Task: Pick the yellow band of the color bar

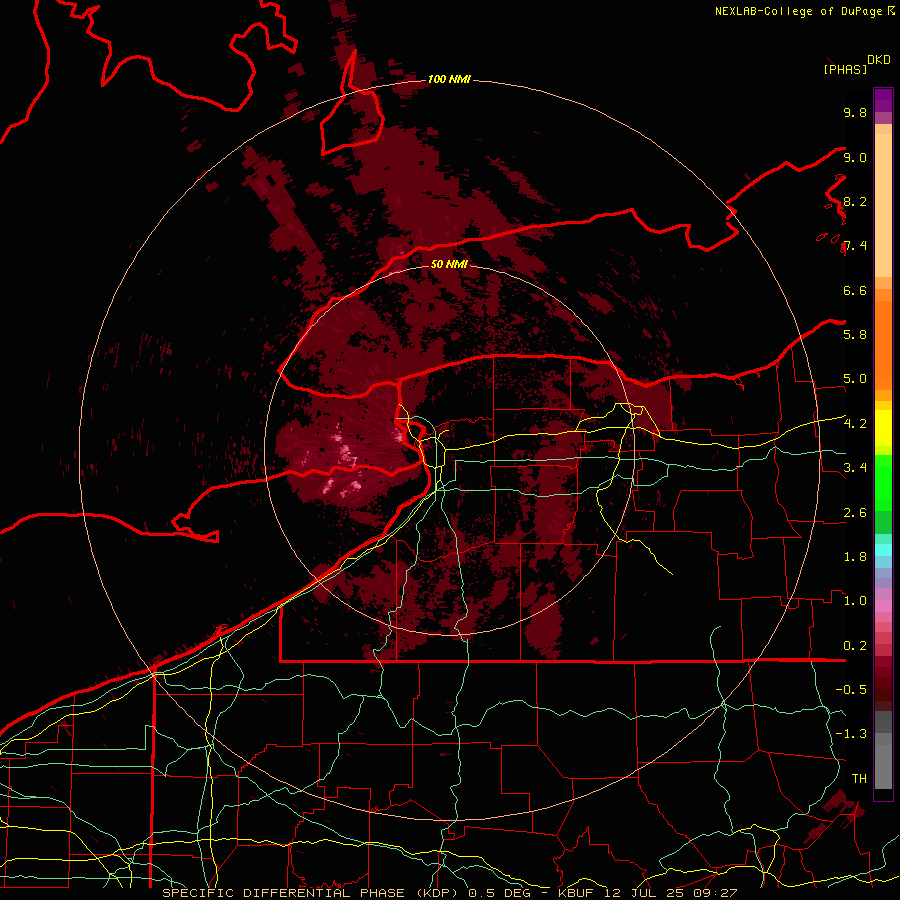Action: click(883, 428)
